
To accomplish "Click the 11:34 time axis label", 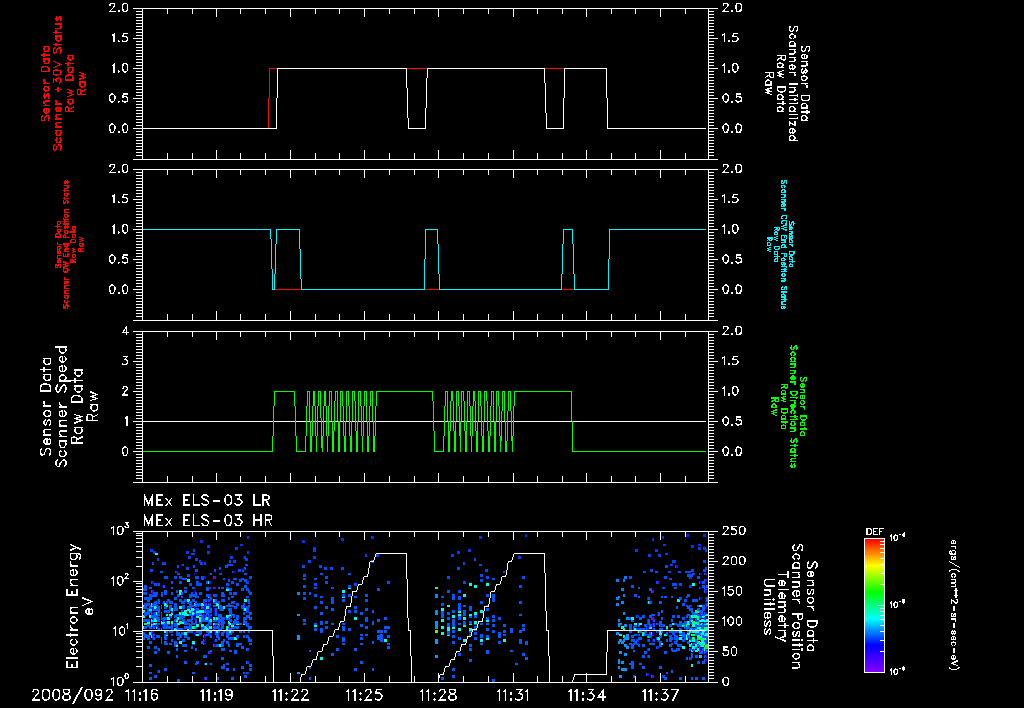I will [x=586, y=695].
